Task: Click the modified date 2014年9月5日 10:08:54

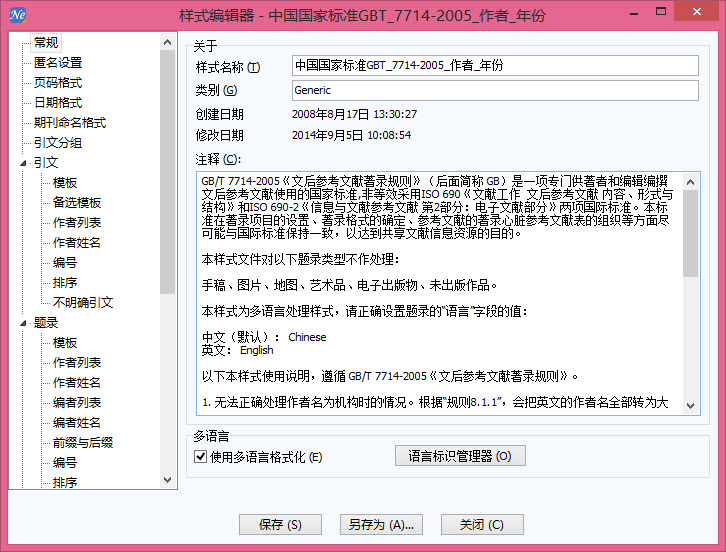Action: 351,135
